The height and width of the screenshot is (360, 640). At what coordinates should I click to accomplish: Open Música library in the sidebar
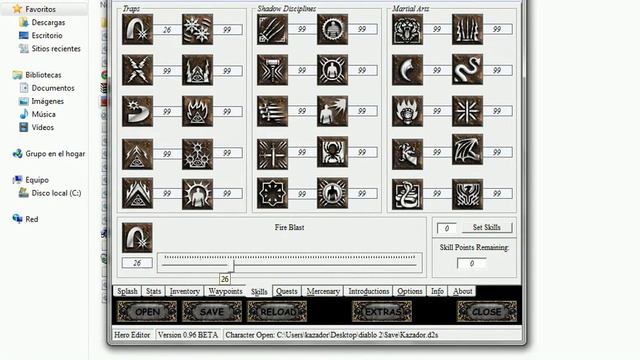pyautogui.click(x=43, y=114)
